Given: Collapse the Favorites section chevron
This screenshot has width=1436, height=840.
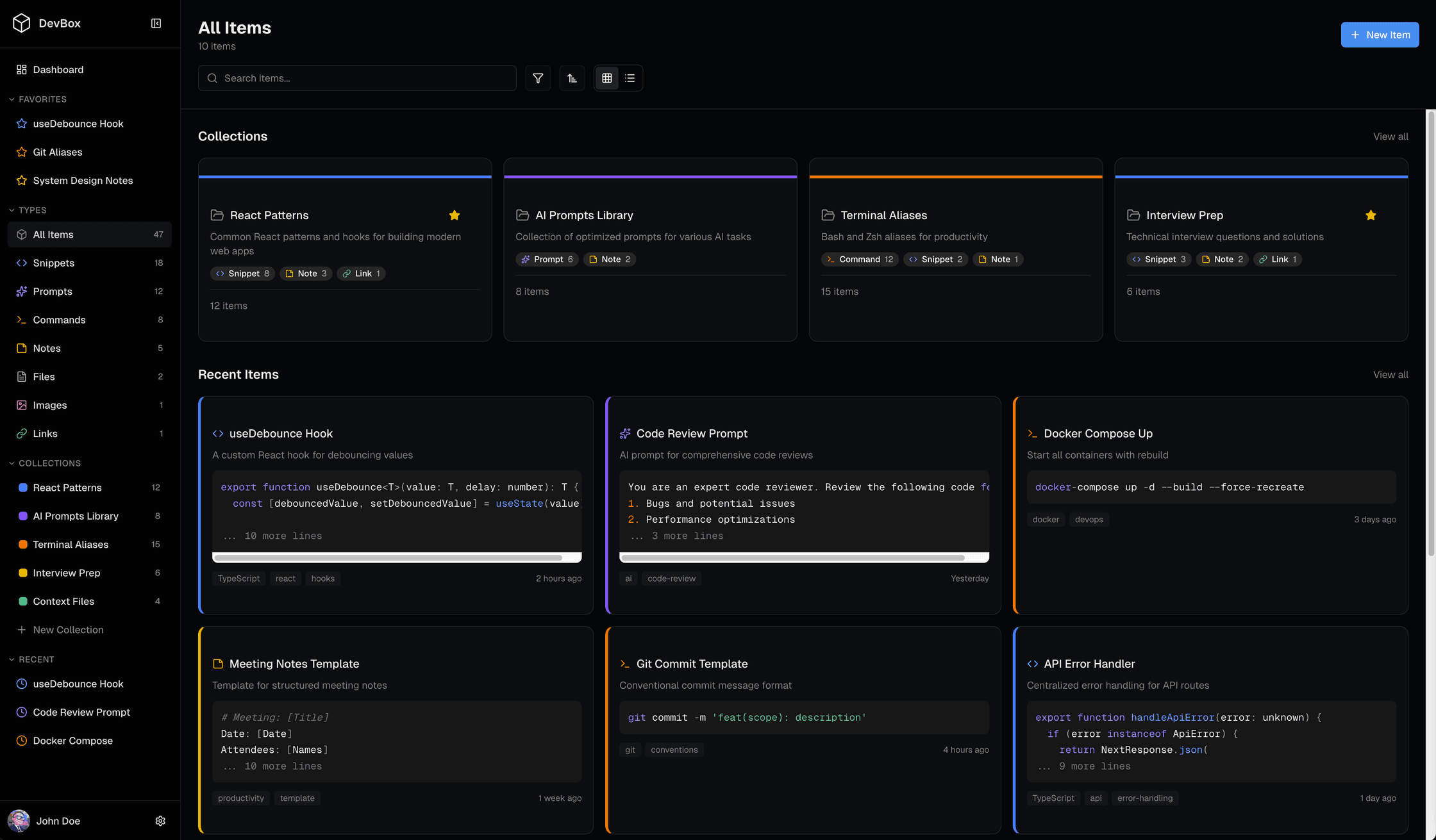Looking at the screenshot, I should [x=12, y=99].
